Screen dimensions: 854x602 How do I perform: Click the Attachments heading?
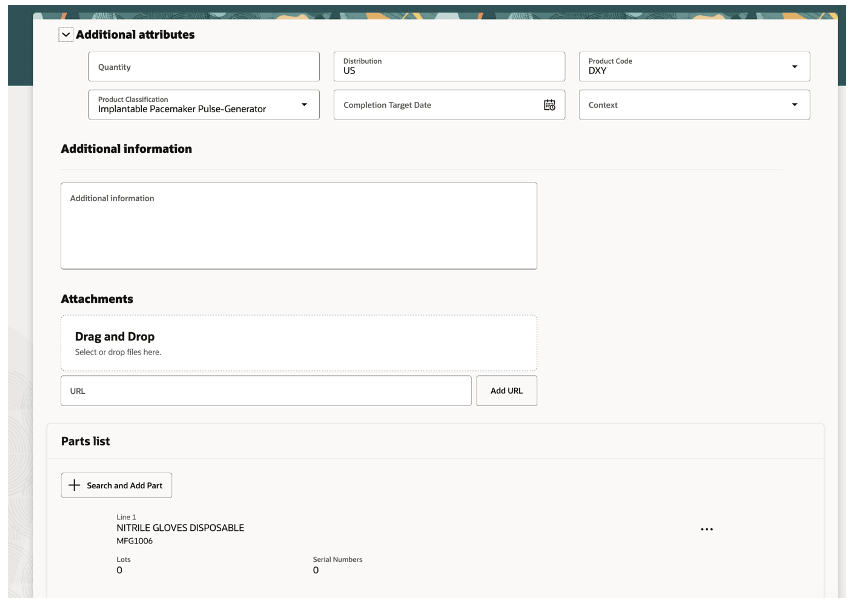tap(97, 299)
